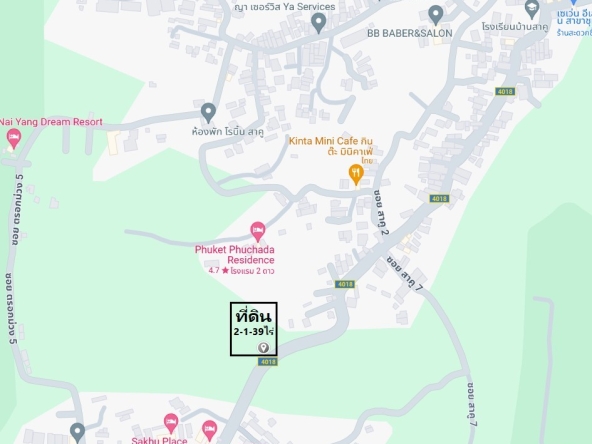Click the Ya Services location pin

coord(319,22)
